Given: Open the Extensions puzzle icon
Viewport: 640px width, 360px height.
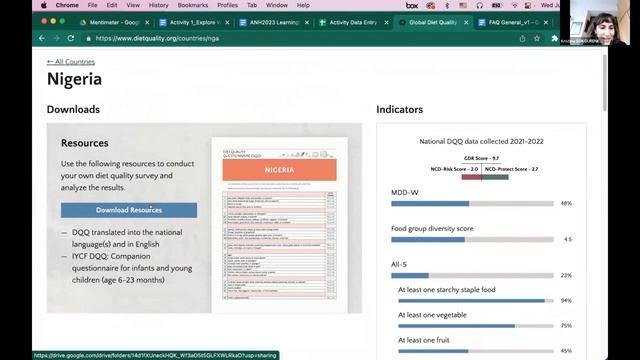Looking at the screenshot, I should (x=554, y=38).
